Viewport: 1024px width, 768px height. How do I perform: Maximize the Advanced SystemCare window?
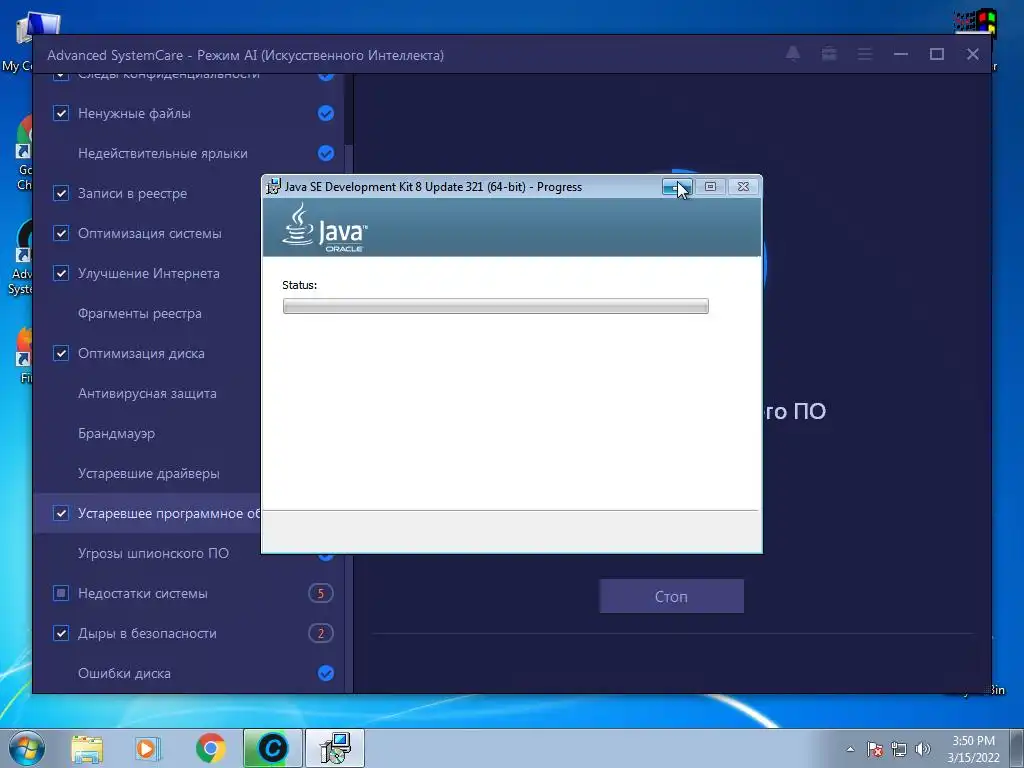[937, 54]
